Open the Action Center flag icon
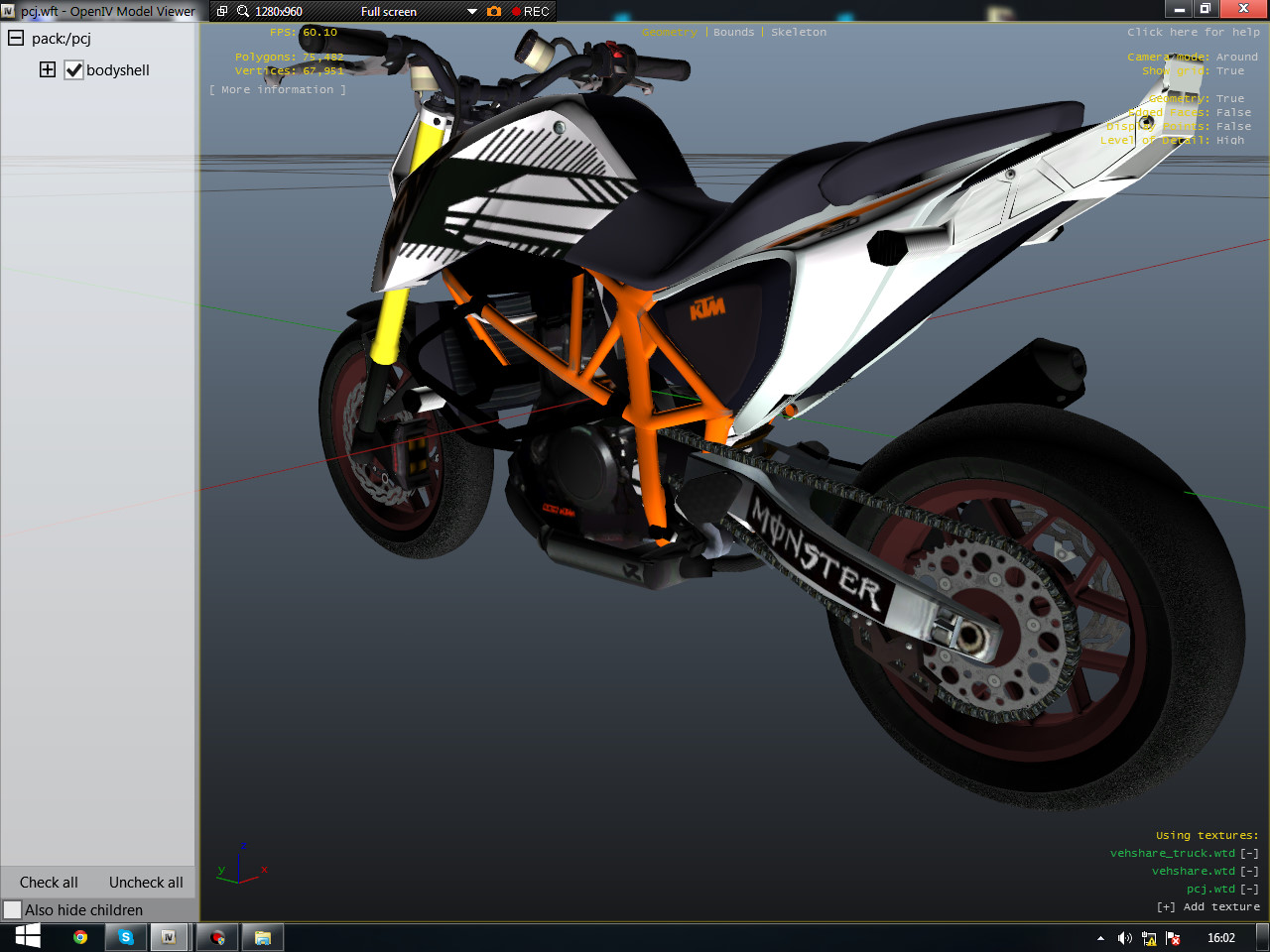The height and width of the screenshot is (952, 1270). point(1173,938)
